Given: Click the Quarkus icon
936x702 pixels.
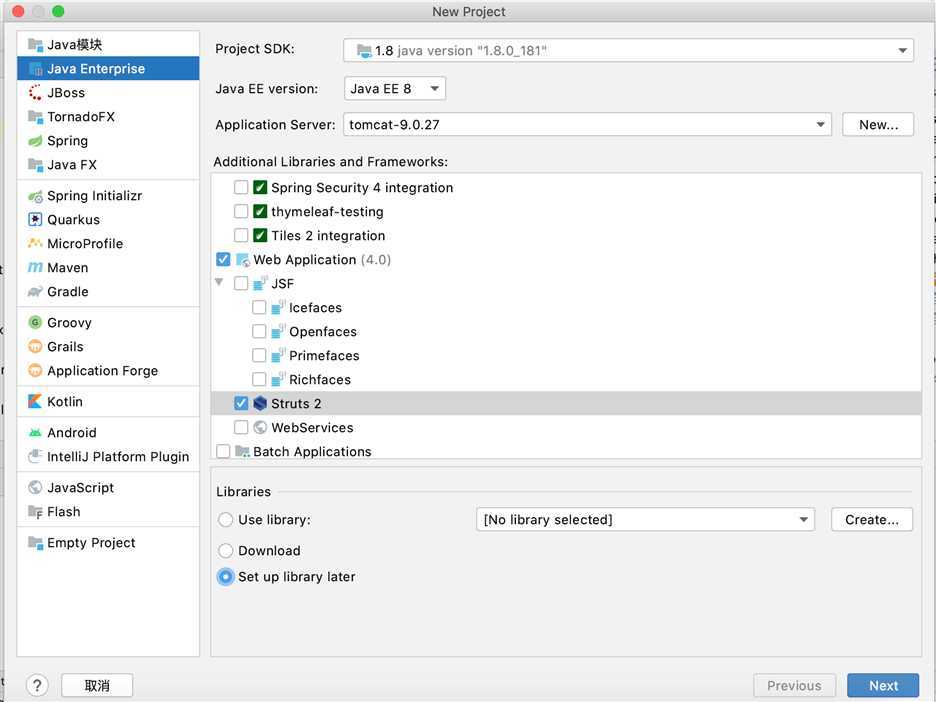Looking at the screenshot, I should [35, 220].
